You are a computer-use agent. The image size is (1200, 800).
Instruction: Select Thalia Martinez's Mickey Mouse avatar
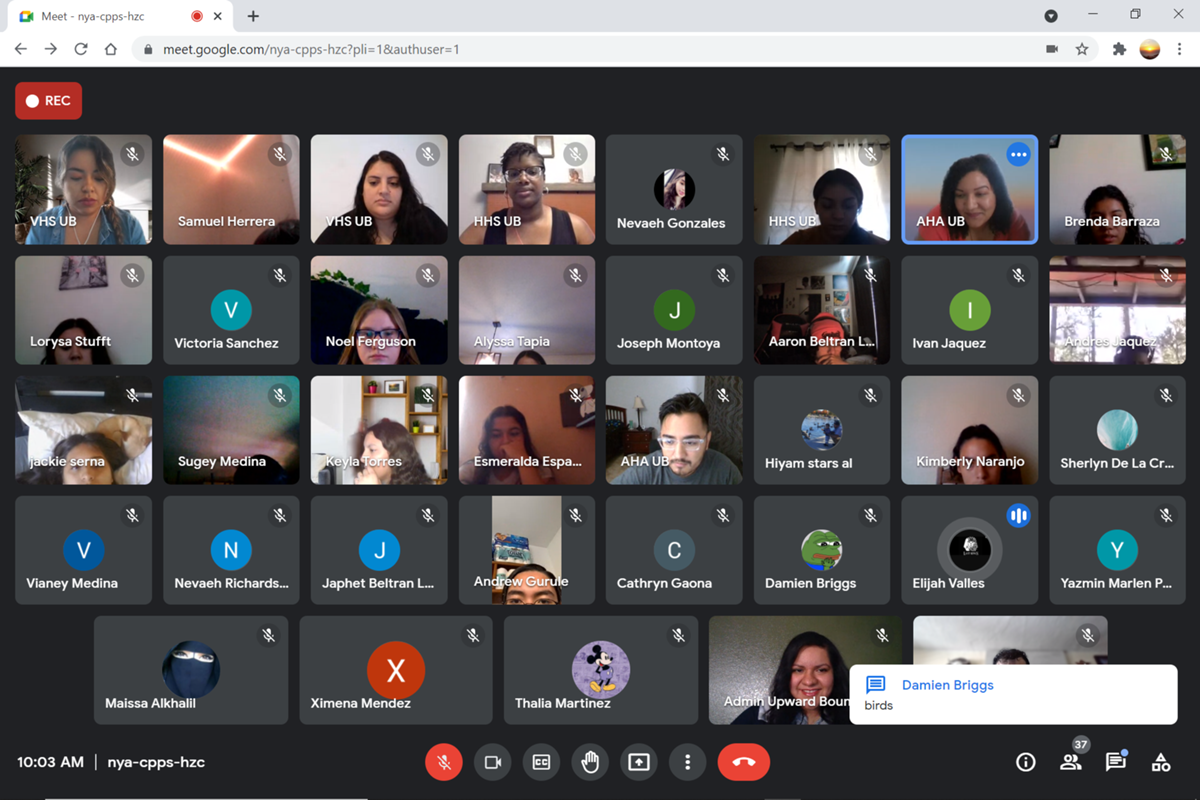click(x=601, y=670)
